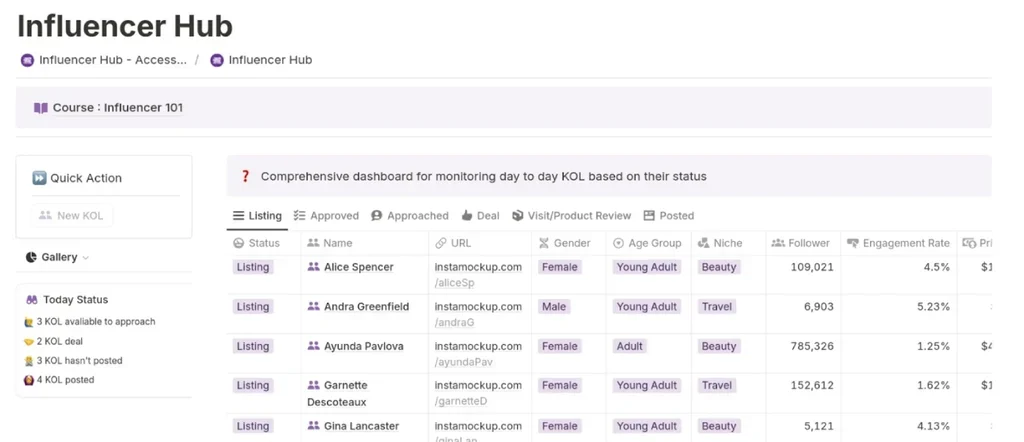The height and width of the screenshot is (442, 1024).
Task: Click the Engagement Rate column header
Action: (x=899, y=243)
